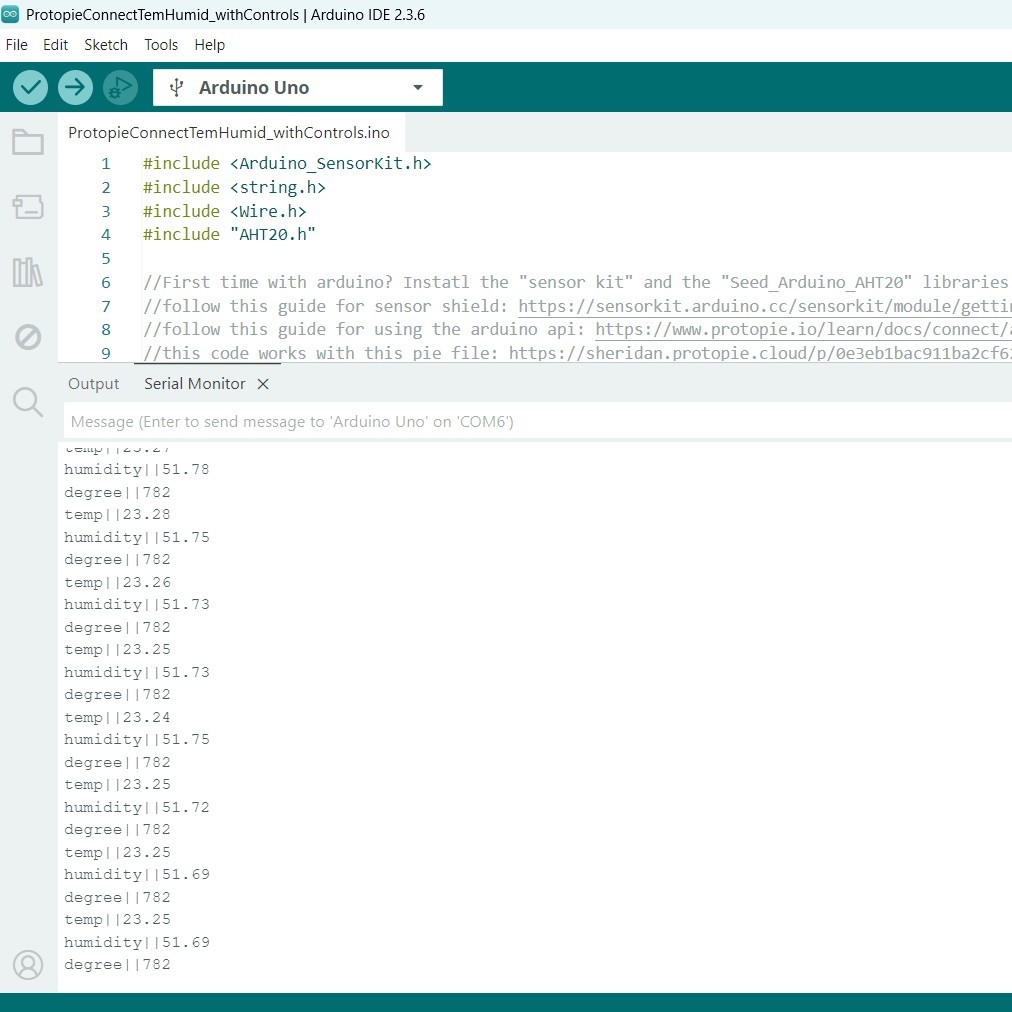Open the Tools menu
1012x1012 pixels.
tap(161, 44)
